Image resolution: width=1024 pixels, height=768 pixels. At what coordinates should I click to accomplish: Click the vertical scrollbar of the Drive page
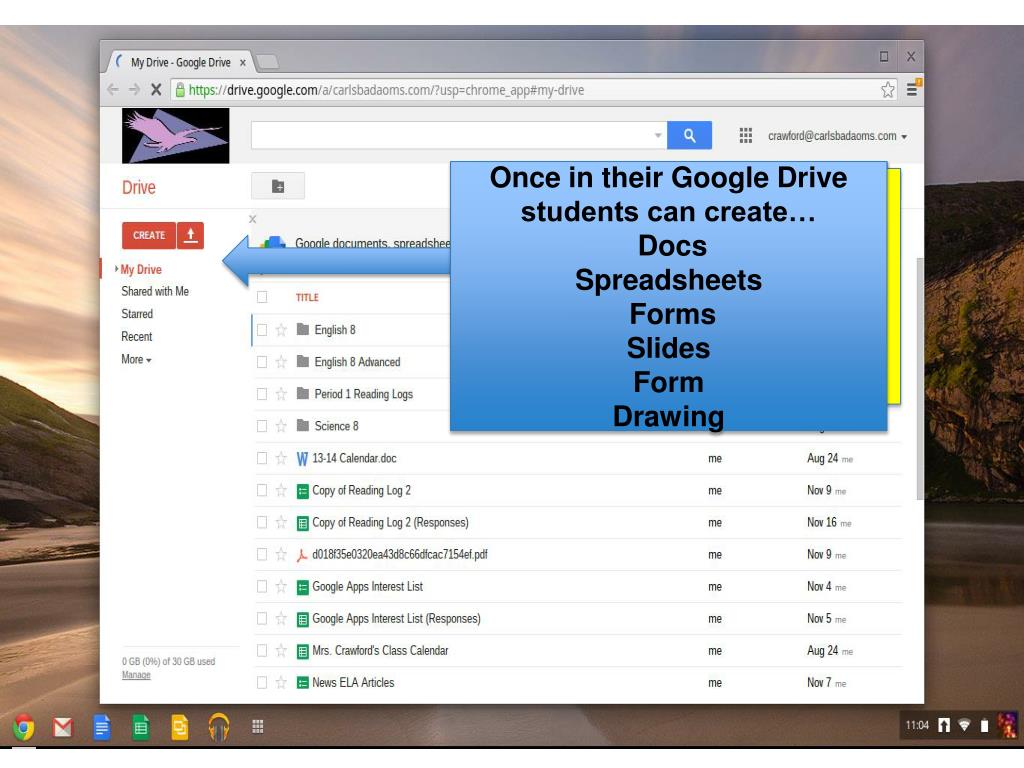(x=920, y=379)
